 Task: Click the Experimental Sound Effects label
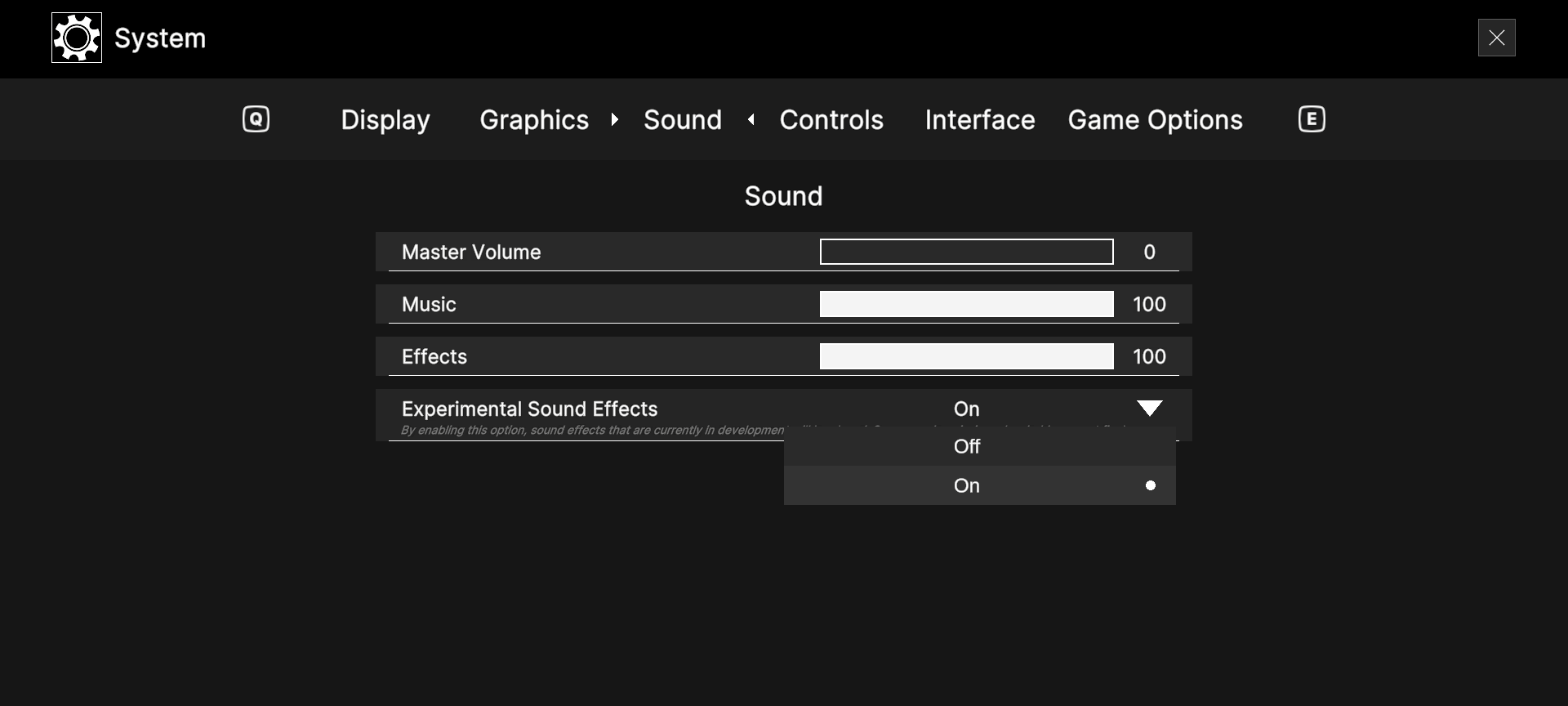tap(529, 409)
